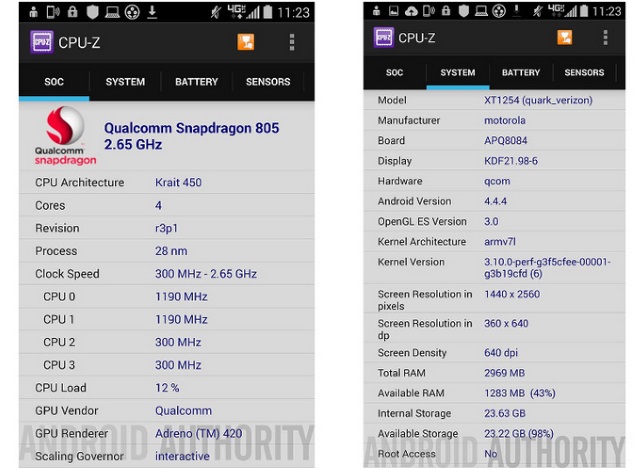635x468 pixels.
Task: Select SOC tab in left screen
Action: tap(54, 81)
